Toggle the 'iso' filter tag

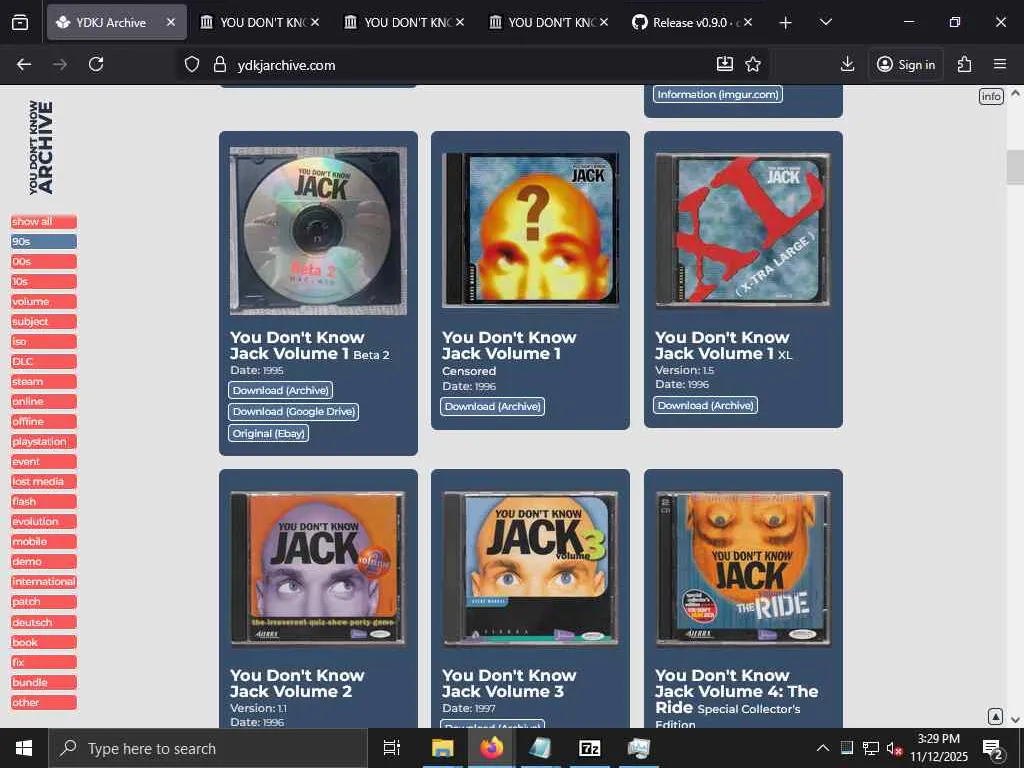44,342
